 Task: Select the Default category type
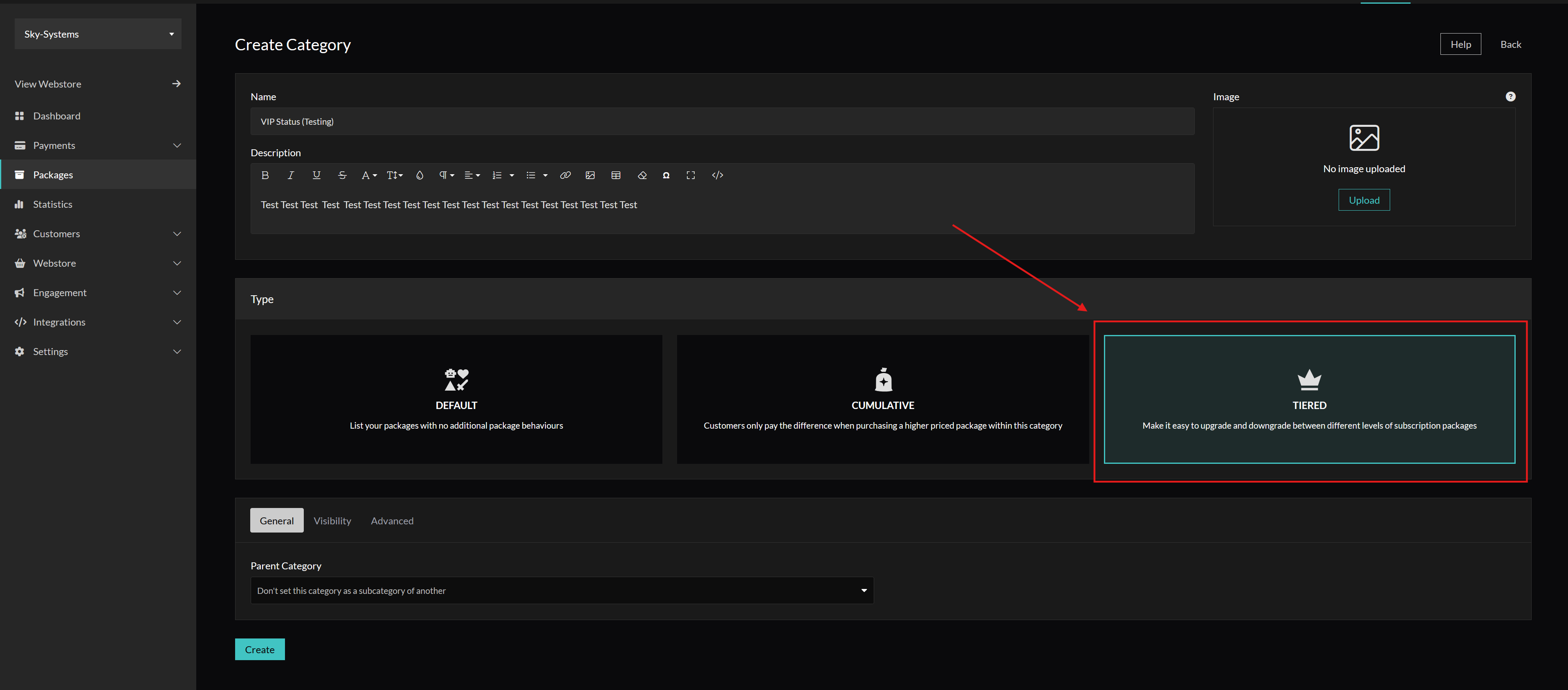pos(456,399)
